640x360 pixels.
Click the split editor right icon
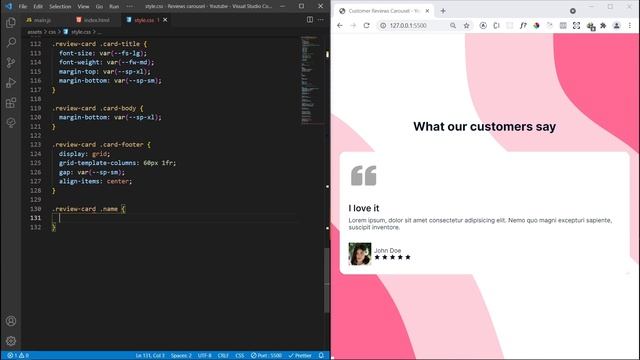coord(310,20)
